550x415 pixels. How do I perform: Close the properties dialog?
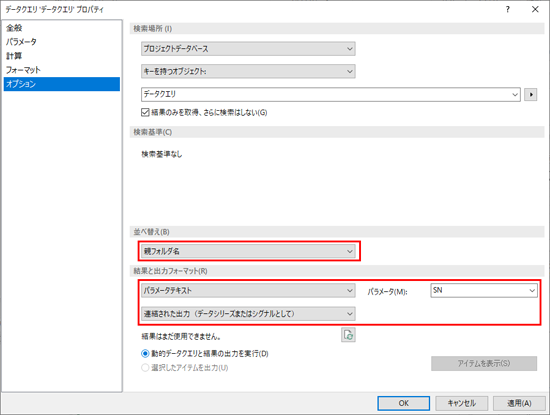(x=535, y=9)
